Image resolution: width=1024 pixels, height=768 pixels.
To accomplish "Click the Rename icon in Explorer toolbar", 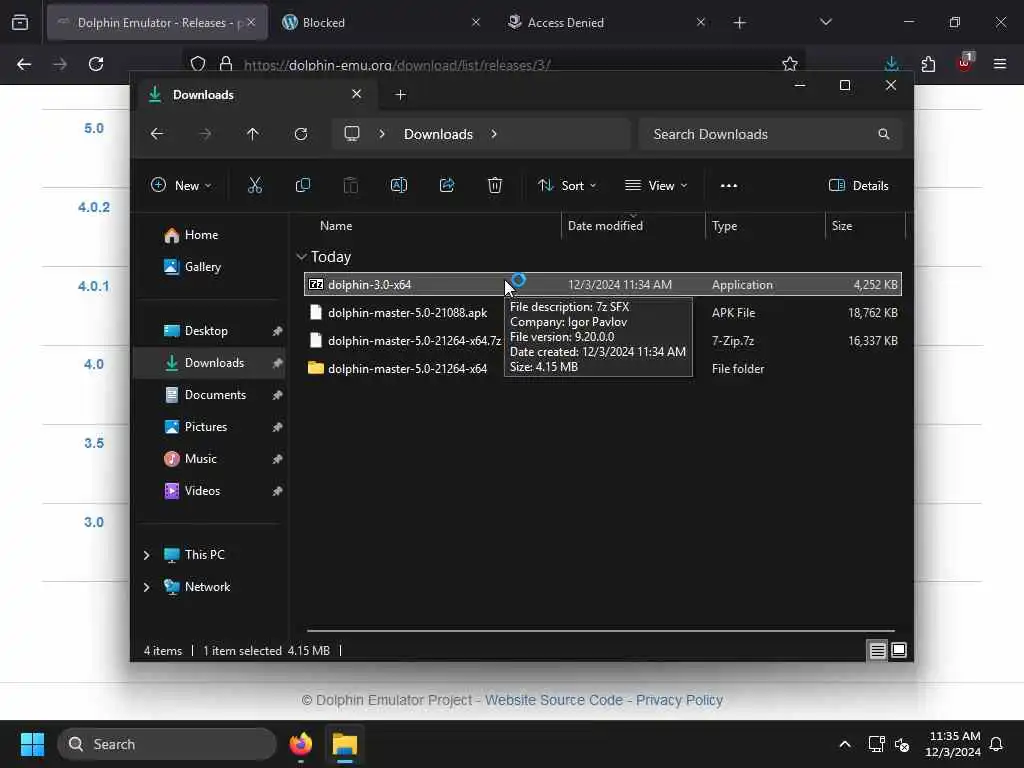I will click(x=398, y=185).
